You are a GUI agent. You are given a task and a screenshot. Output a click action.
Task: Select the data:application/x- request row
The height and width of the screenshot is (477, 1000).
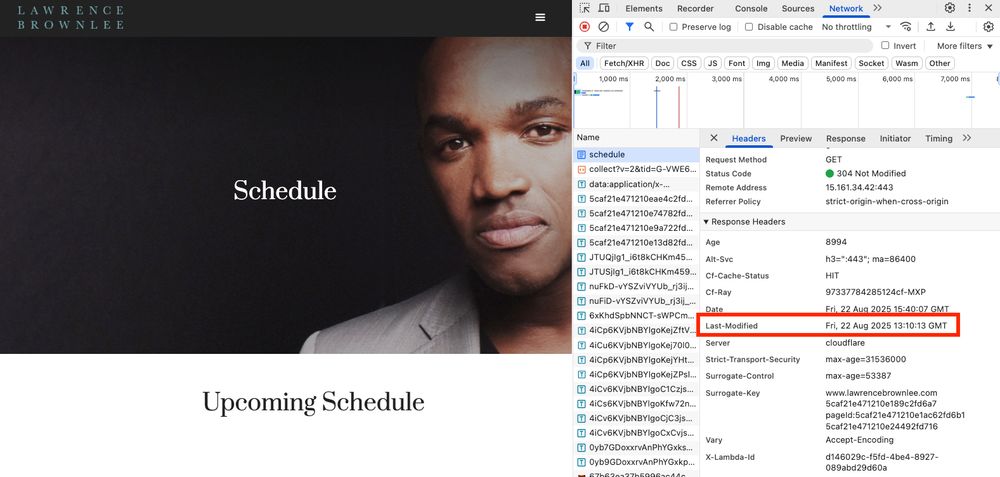[x=636, y=184]
